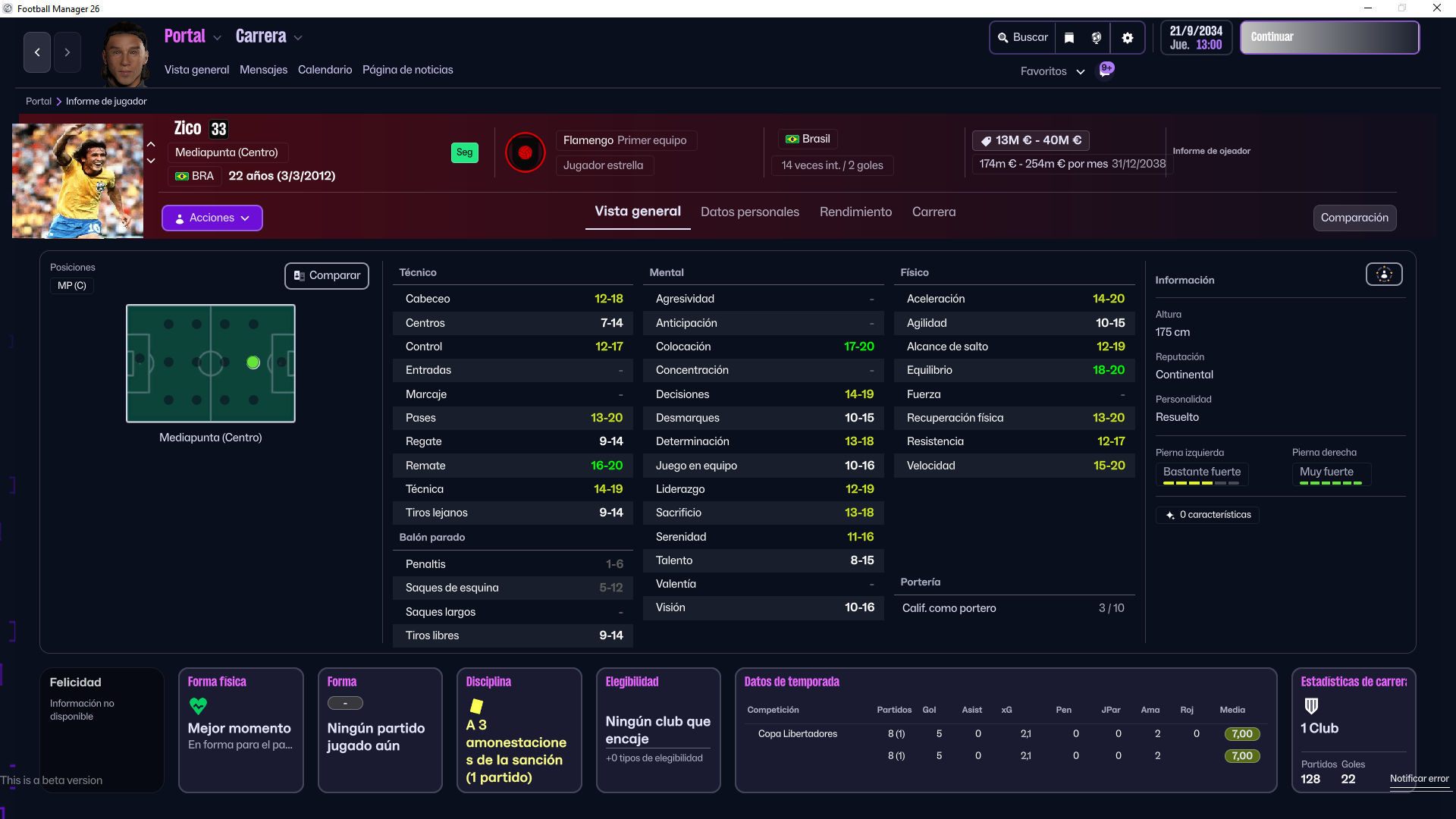The height and width of the screenshot is (819, 1456).
Task: Click the attribute view icon beside Información
Action: point(1384,275)
